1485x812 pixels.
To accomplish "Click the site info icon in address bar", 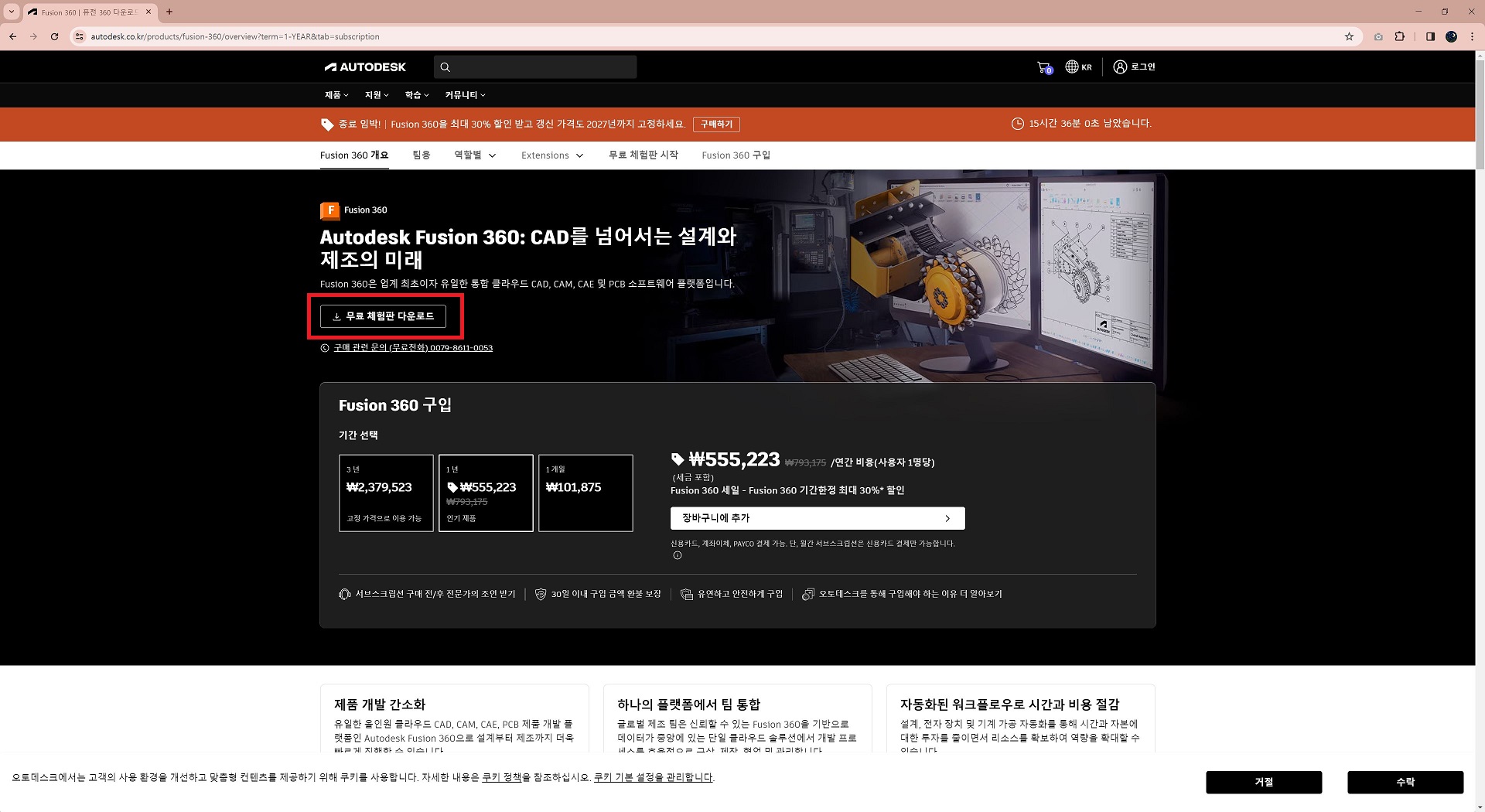I will pyautogui.click(x=79, y=36).
